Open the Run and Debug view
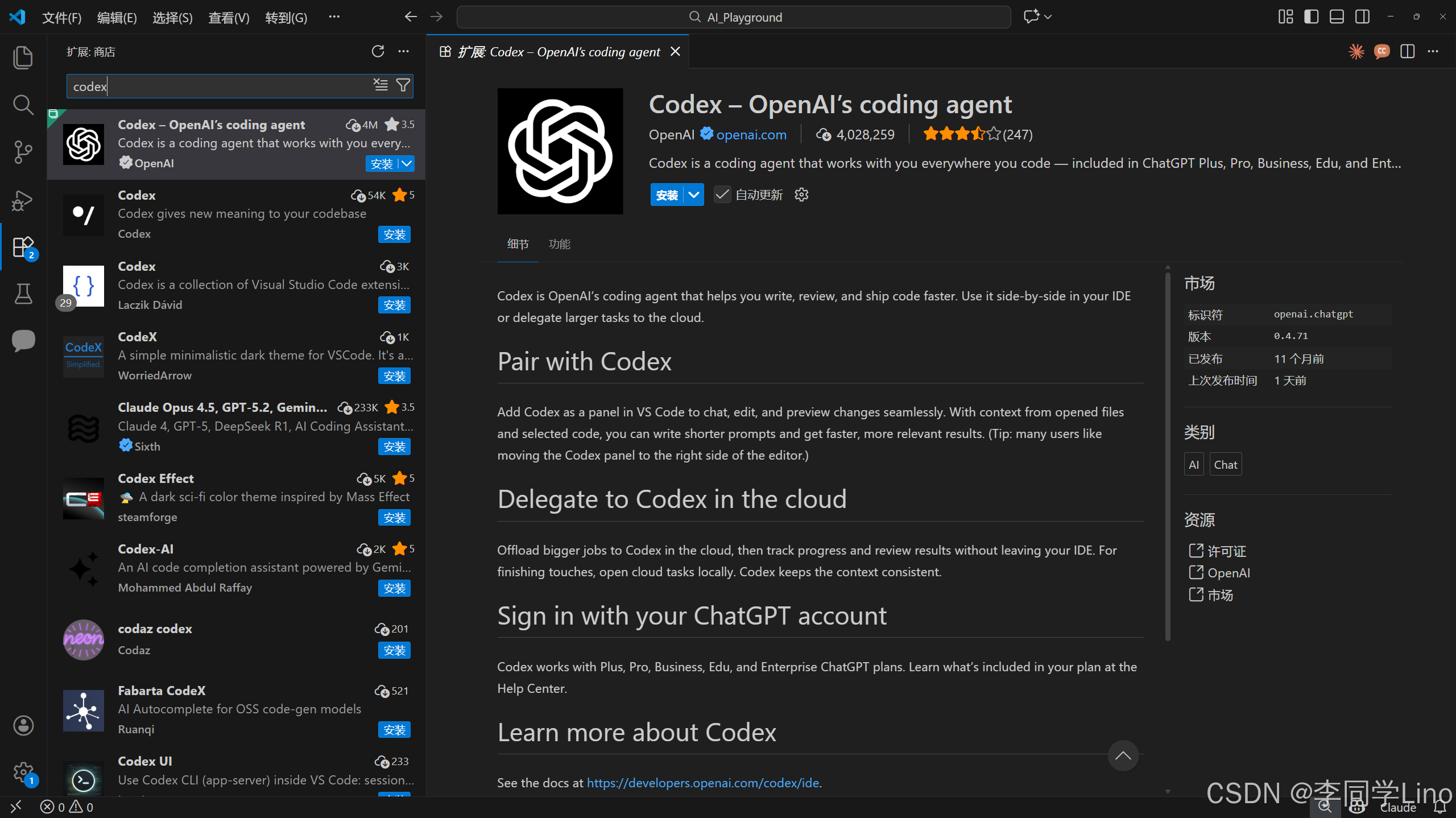Image resolution: width=1456 pixels, height=818 pixels. [23, 200]
